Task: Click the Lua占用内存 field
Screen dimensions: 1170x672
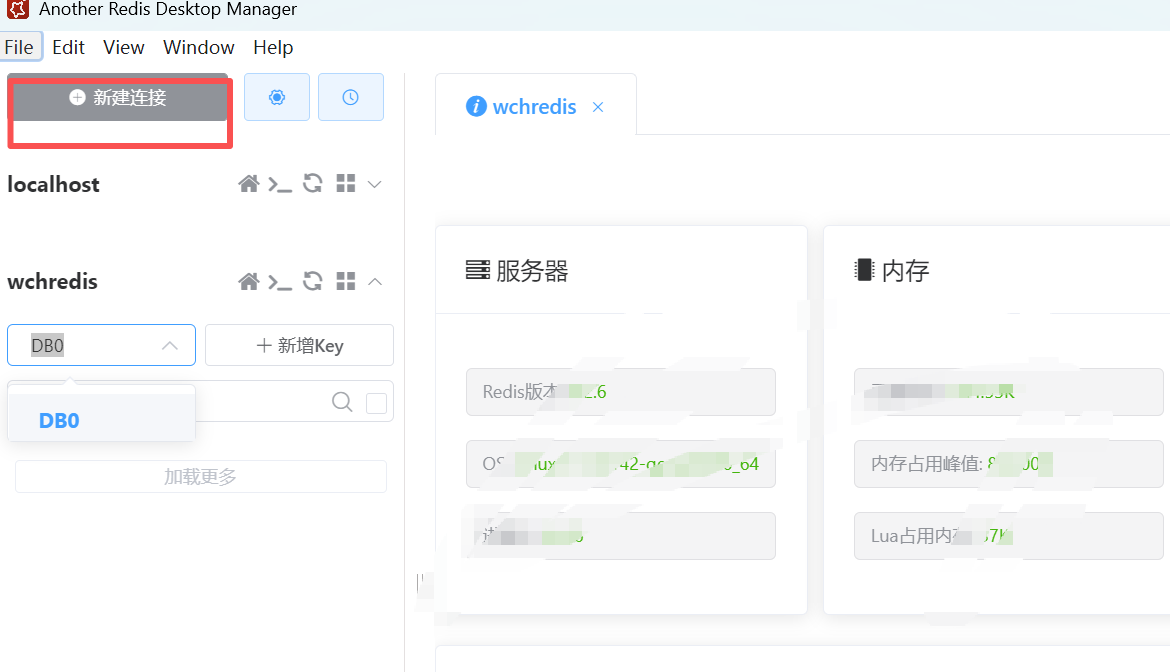Action: [x=1009, y=536]
